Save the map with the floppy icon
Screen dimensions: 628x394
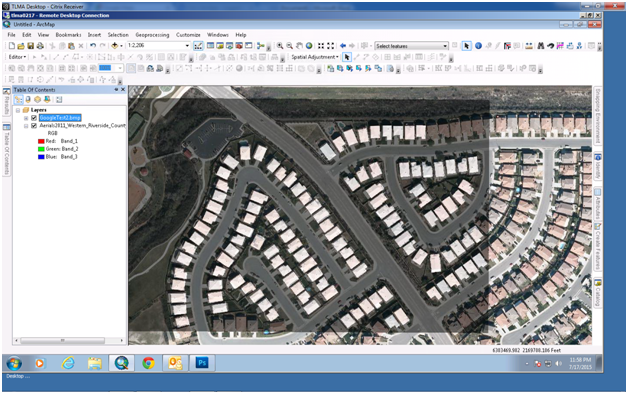pyautogui.click(x=30, y=46)
